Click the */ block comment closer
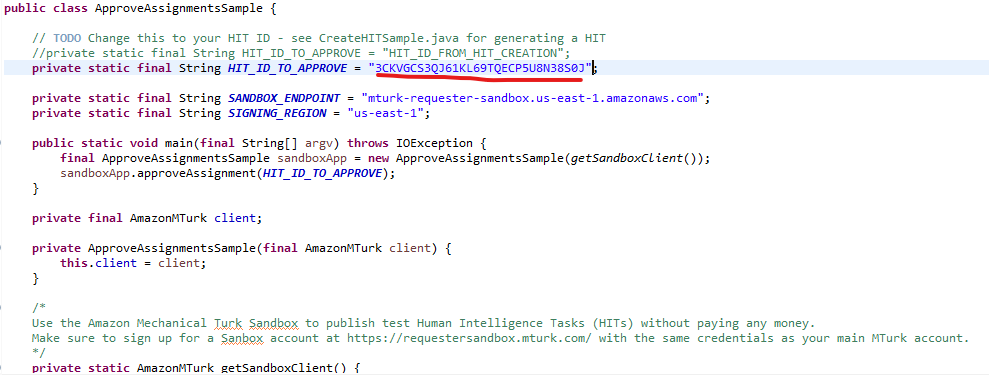This screenshot has height=375, width=989. (x=39, y=353)
